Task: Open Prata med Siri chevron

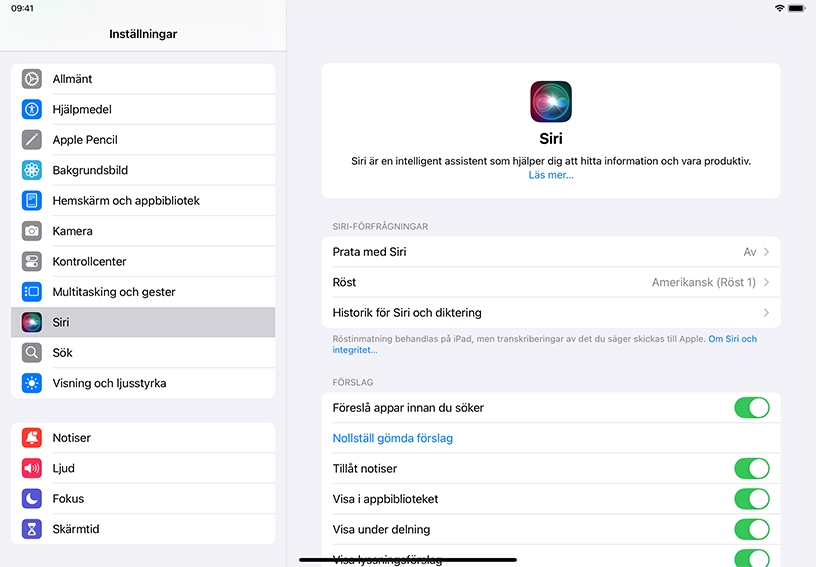Action: pos(766,252)
